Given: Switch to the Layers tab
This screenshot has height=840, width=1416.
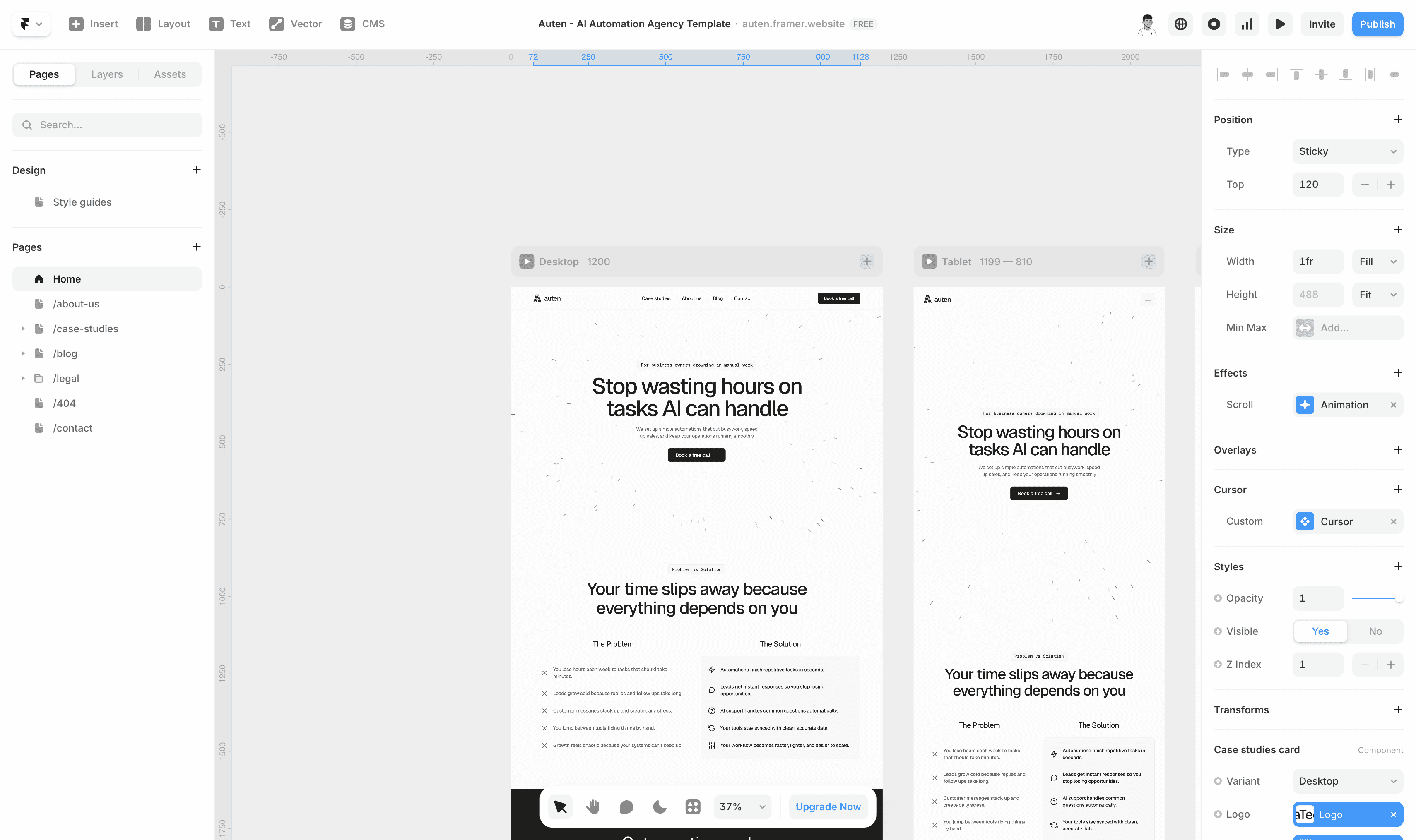Looking at the screenshot, I should point(106,74).
